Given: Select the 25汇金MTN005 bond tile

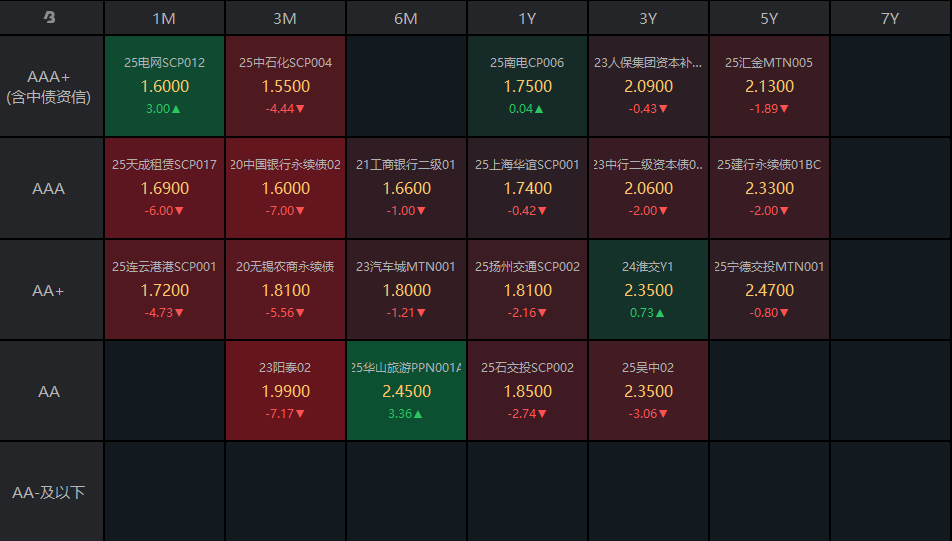Looking at the screenshot, I should point(769,86).
